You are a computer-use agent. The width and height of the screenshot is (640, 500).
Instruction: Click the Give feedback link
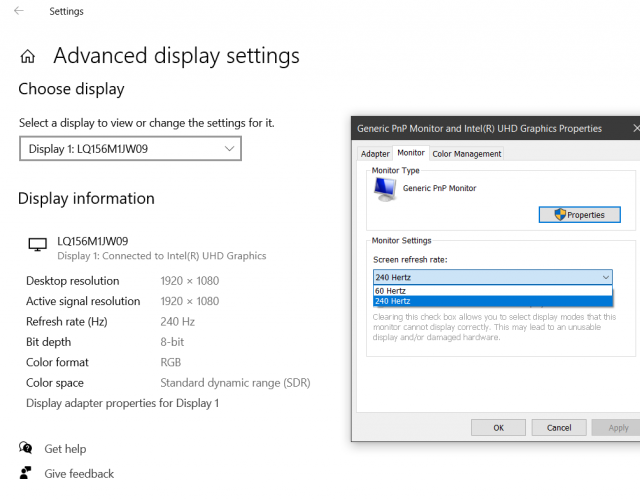[79, 474]
